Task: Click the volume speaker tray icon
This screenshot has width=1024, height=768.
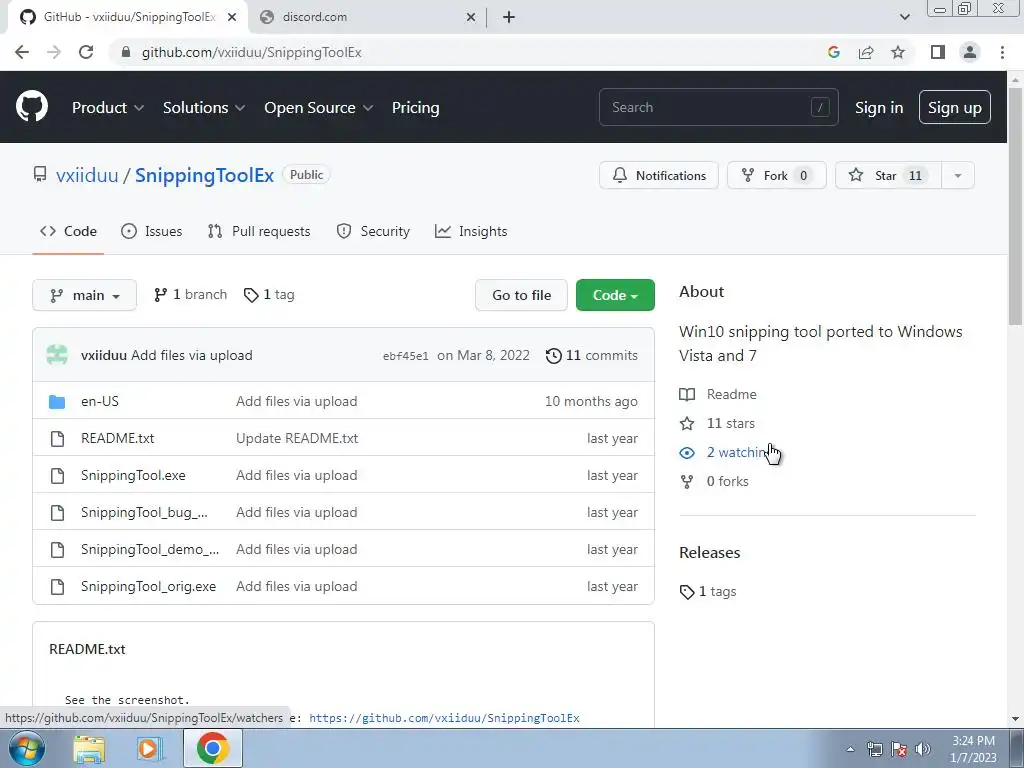Action: [x=923, y=749]
